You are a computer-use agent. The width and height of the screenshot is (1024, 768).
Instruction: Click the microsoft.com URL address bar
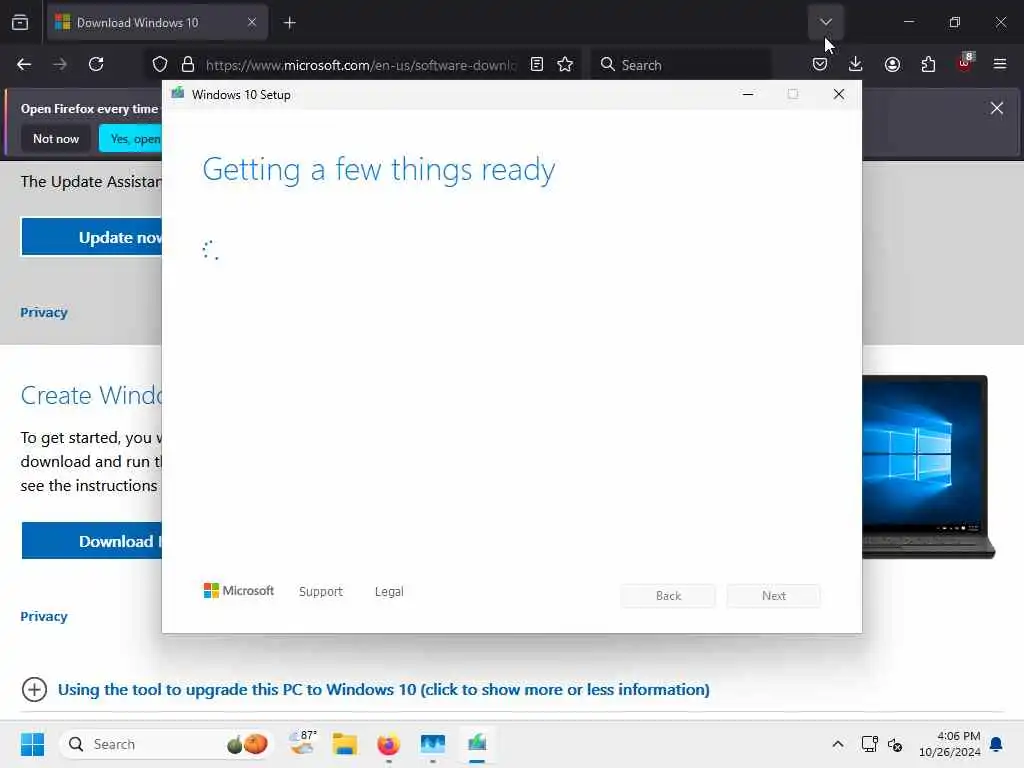(x=361, y=65)
